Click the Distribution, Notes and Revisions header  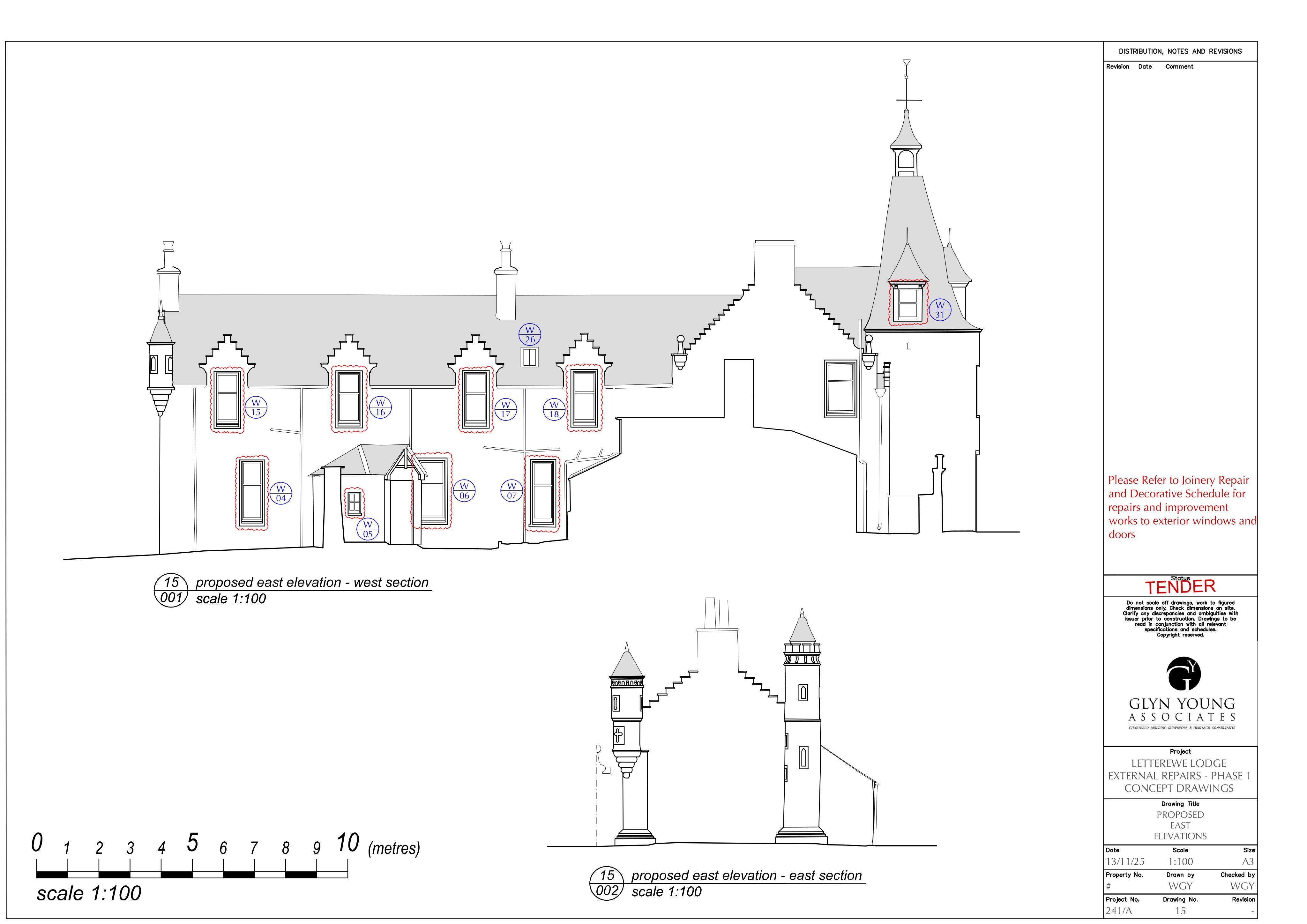click(1180, 51)
